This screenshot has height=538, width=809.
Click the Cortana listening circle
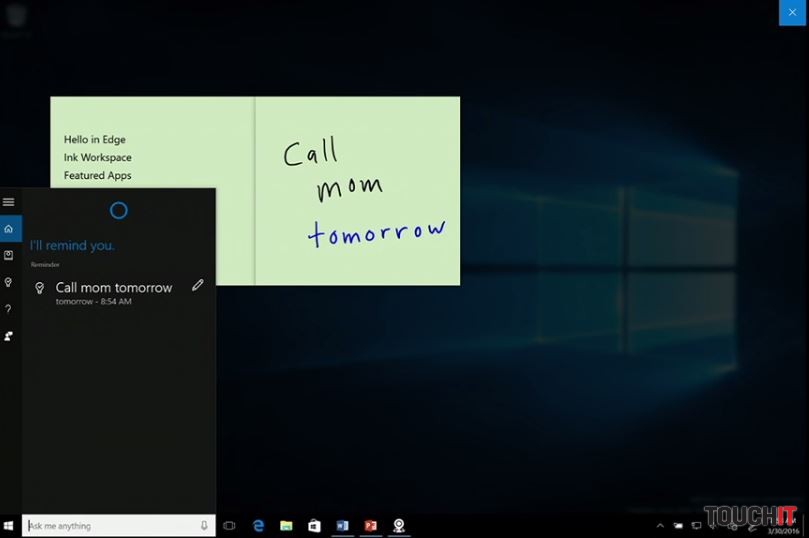(119, 210)
